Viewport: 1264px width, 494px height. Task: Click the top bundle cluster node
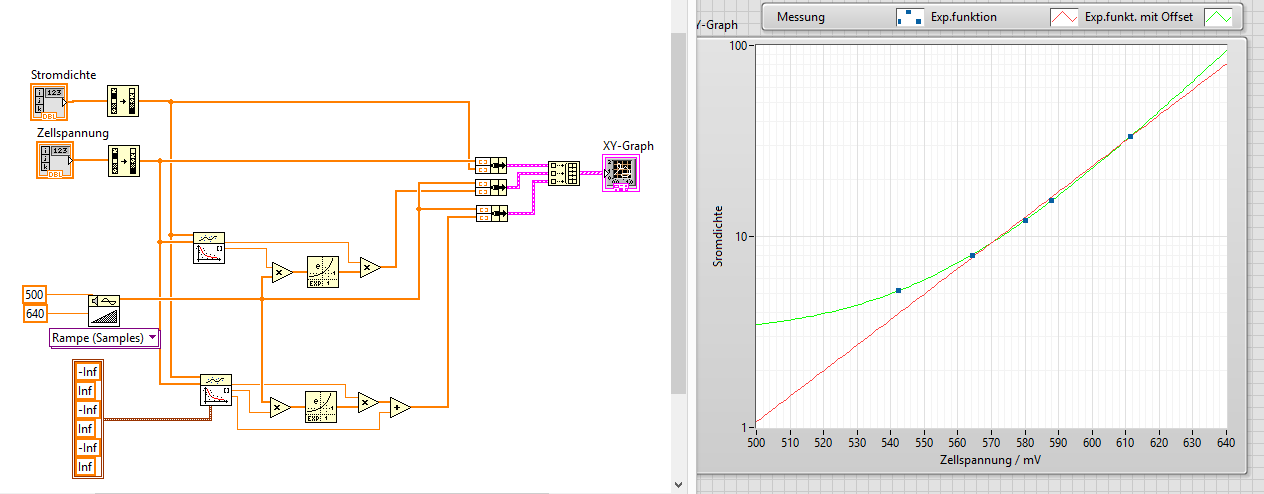point(490,163)
